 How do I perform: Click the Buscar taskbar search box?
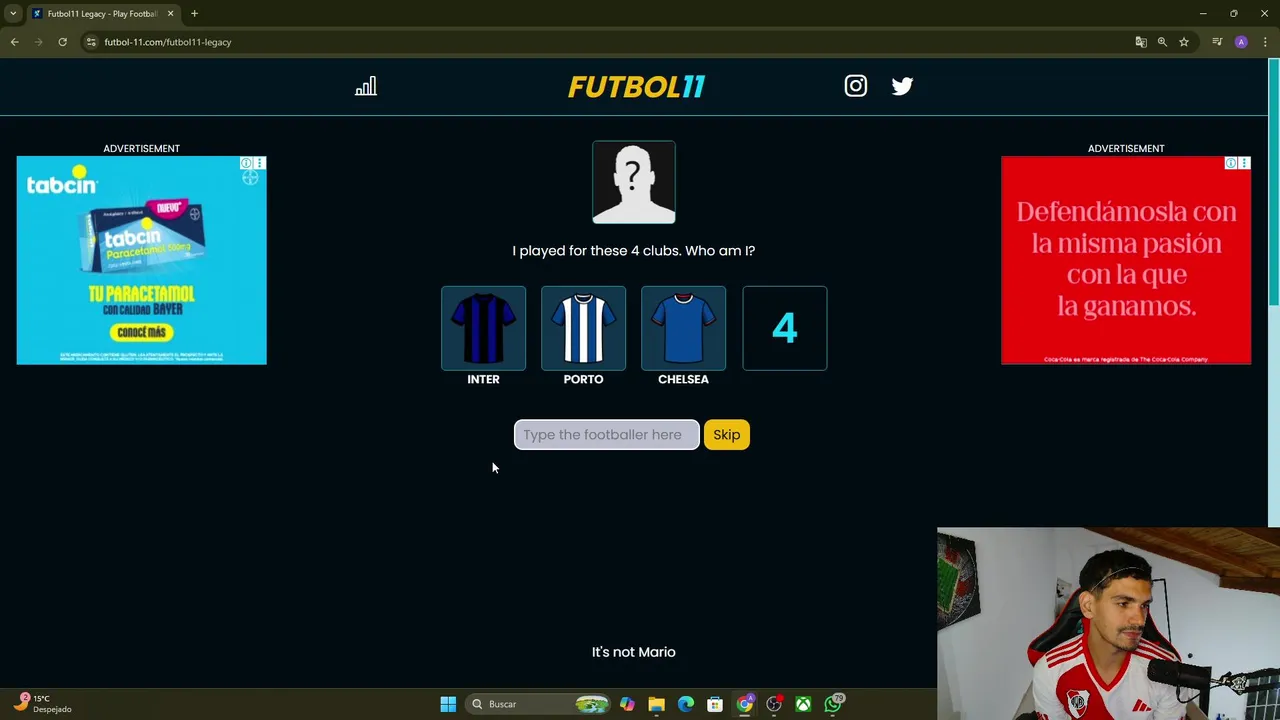coord(540,704)
